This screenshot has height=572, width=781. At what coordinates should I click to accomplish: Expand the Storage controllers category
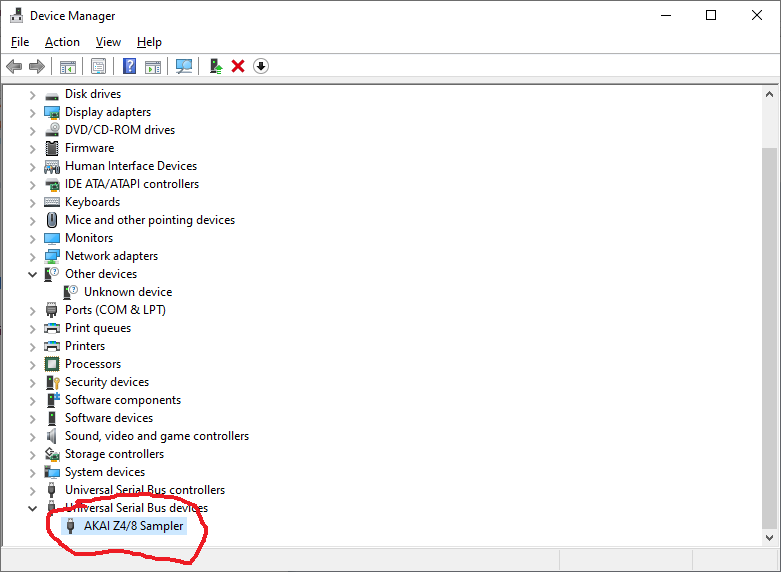[32, 455]
